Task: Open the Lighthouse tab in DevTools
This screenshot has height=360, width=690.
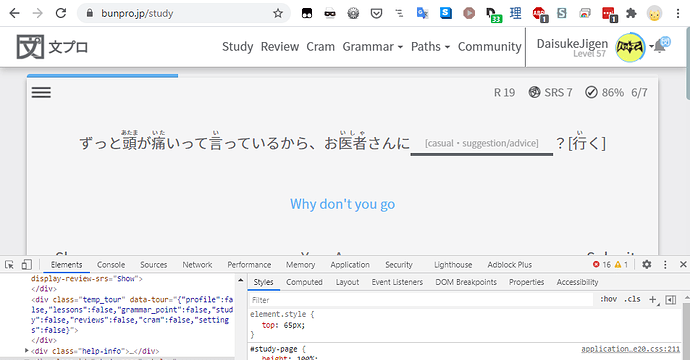Action: [x=453, y=264]
